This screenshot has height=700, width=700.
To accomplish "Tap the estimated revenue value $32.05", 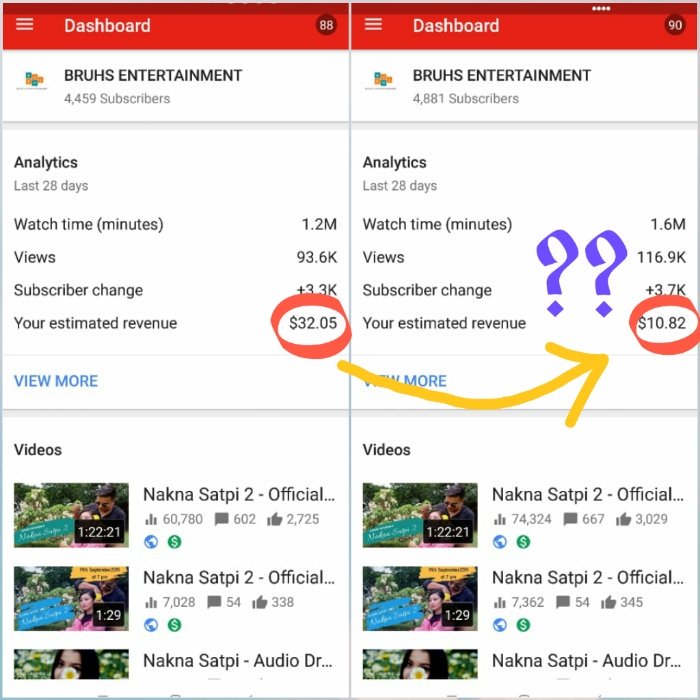I will [x=313, y=323].
